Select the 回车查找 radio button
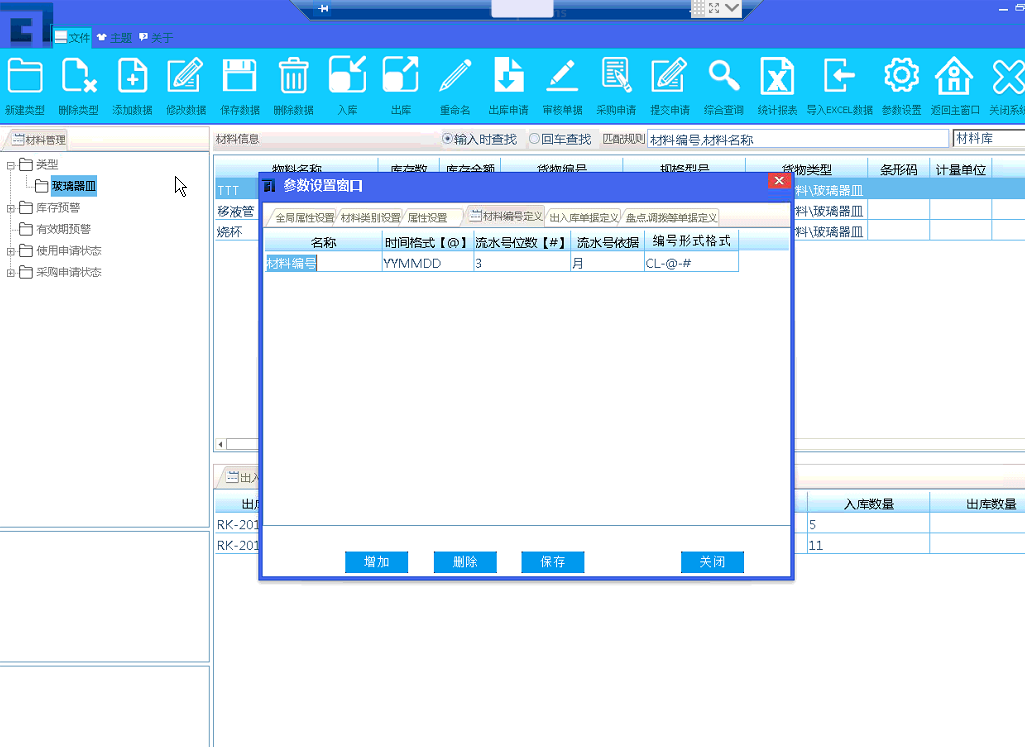Screen dimensions: 1025x747 tap(534, 139)
